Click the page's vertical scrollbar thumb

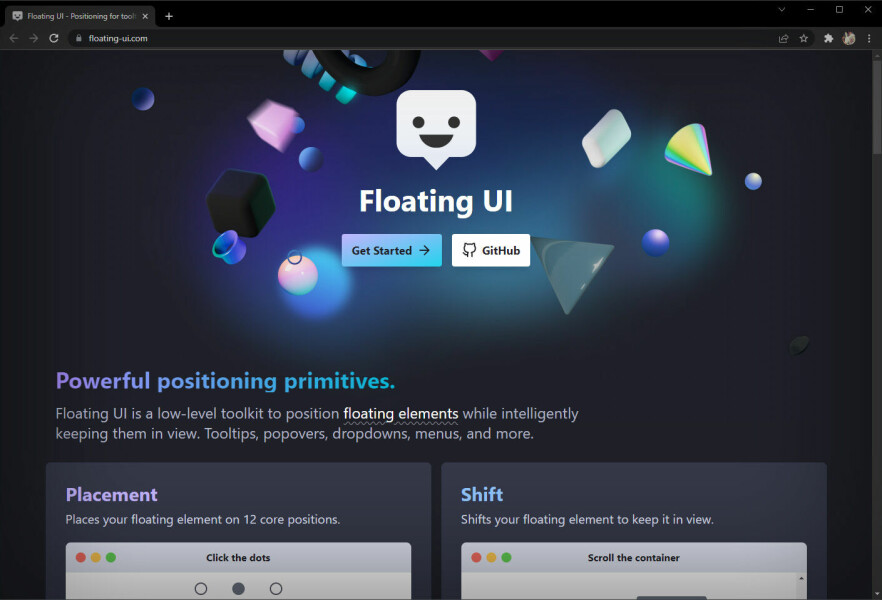pos(877,107)
